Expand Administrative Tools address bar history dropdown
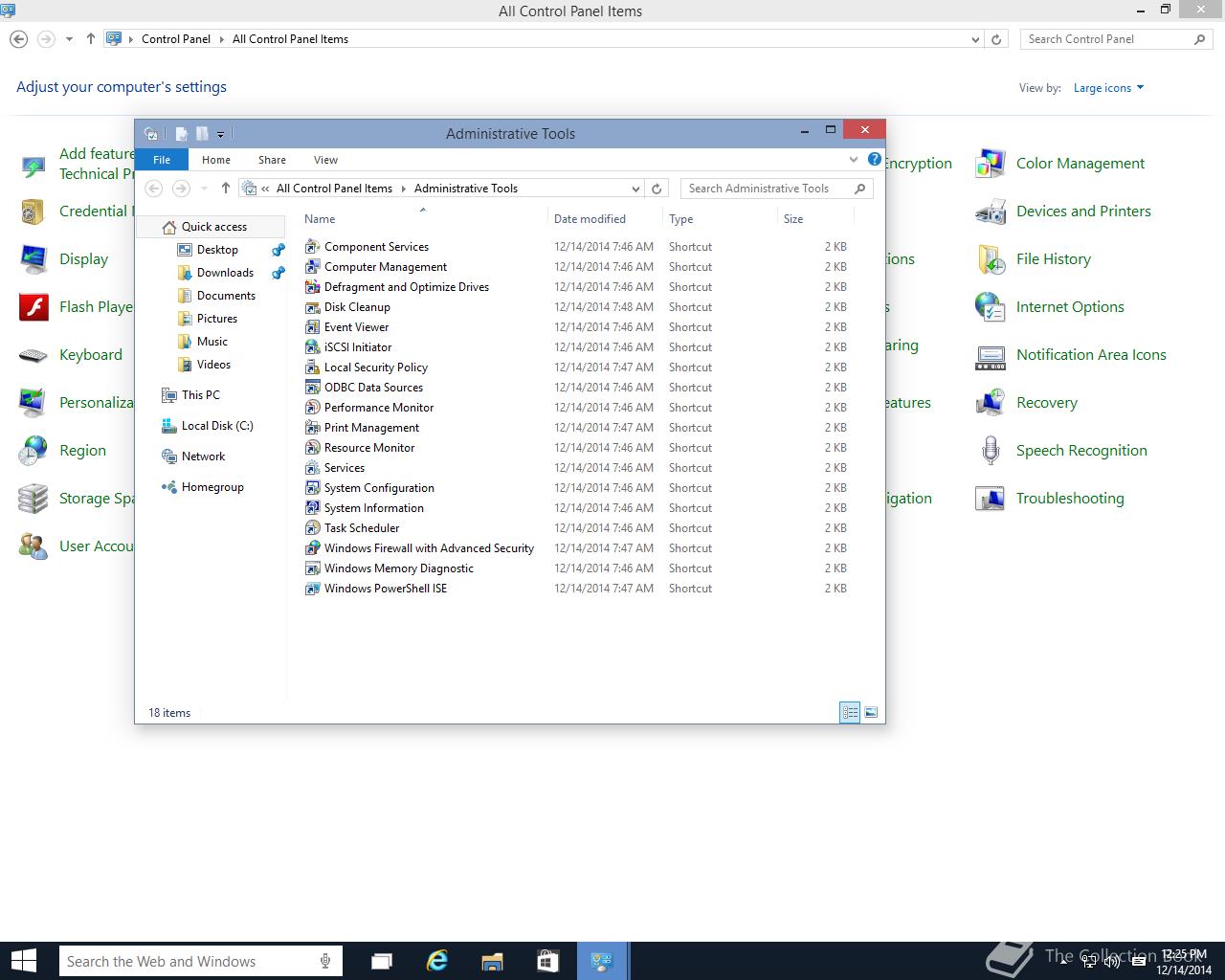1225x980 pixels. coord(635,189)
